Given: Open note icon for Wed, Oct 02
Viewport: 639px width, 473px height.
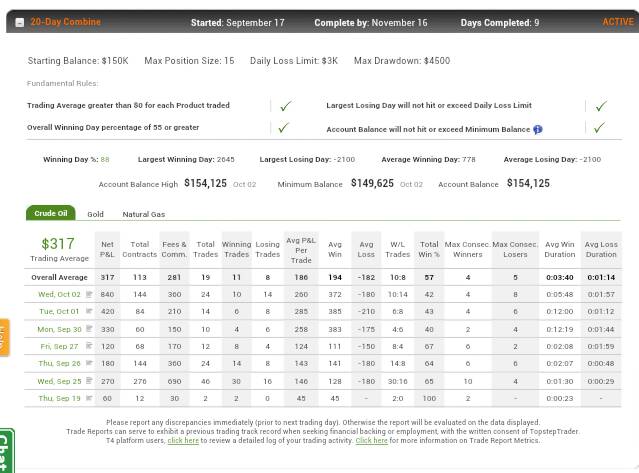Looking at the screenshot, I should pyautogui.click(x=89, y=294).
